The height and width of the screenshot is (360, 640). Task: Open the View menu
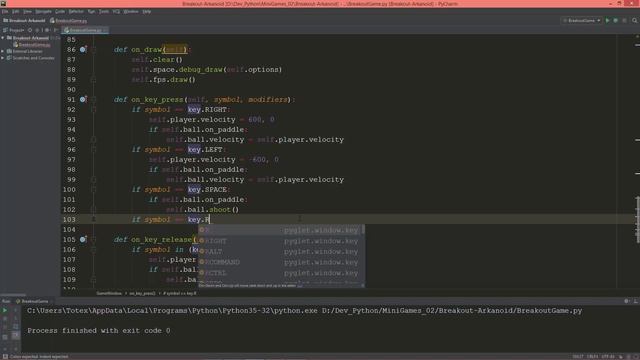tap(27, 11)
